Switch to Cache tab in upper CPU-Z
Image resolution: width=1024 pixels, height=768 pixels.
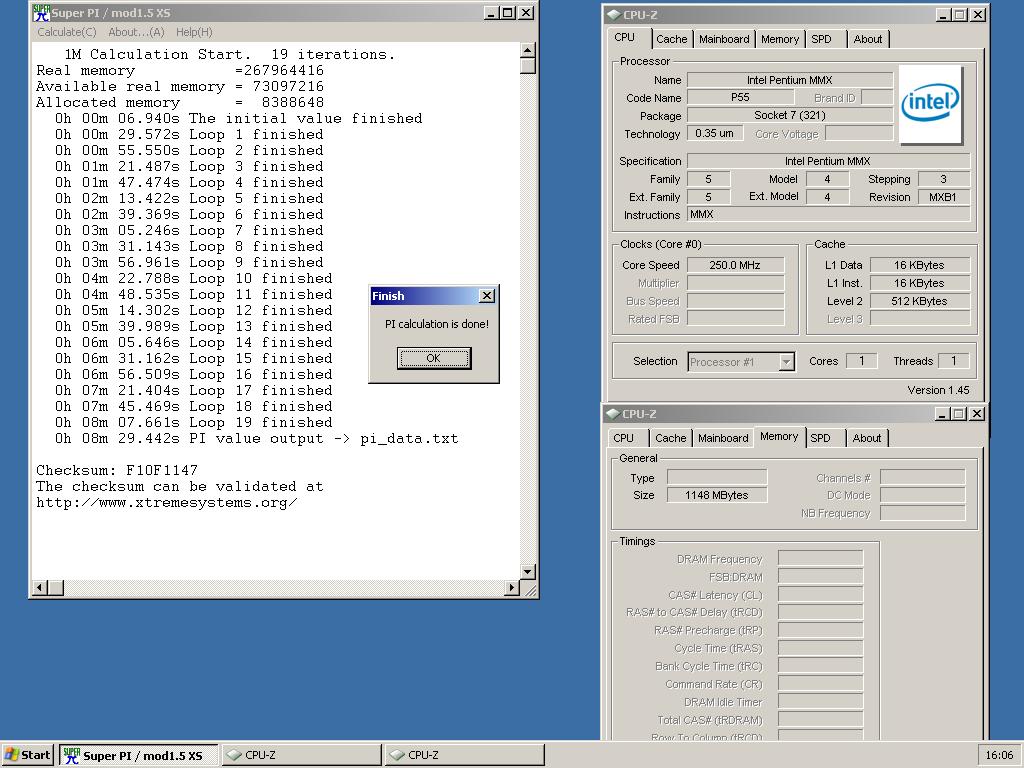(671, 39)
